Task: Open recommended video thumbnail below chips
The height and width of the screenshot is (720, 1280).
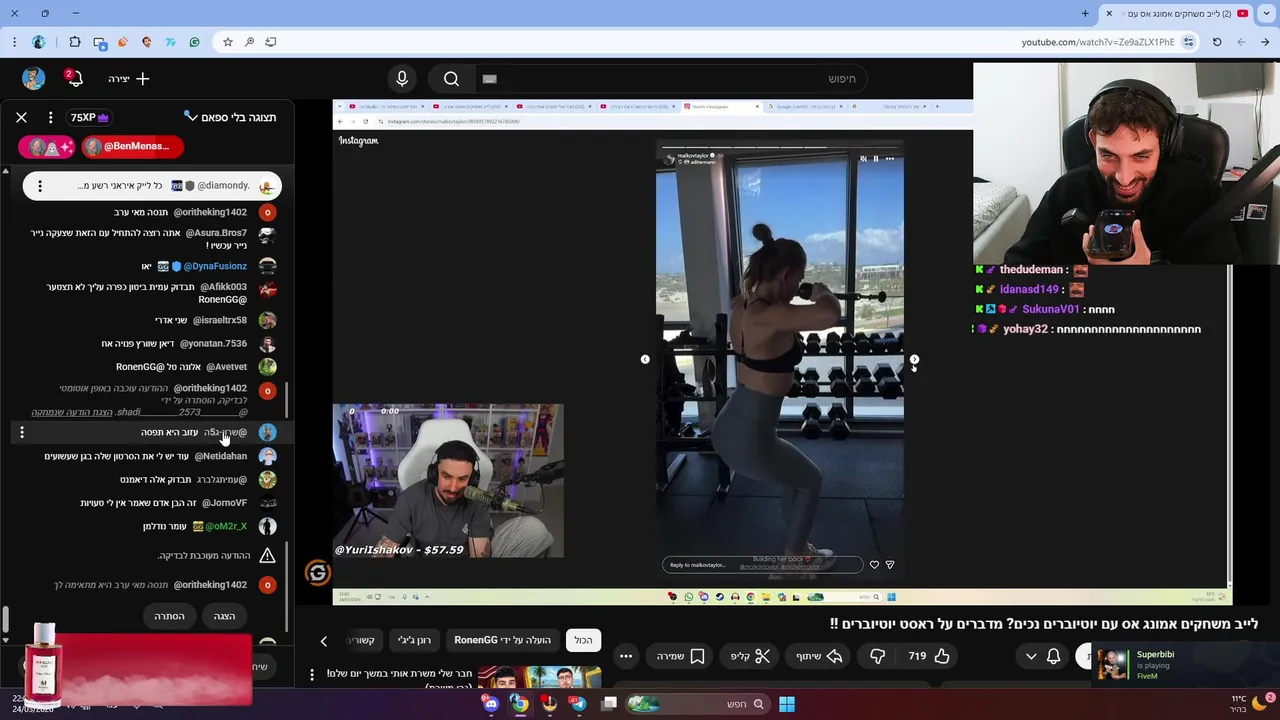Action: (540, 678)
